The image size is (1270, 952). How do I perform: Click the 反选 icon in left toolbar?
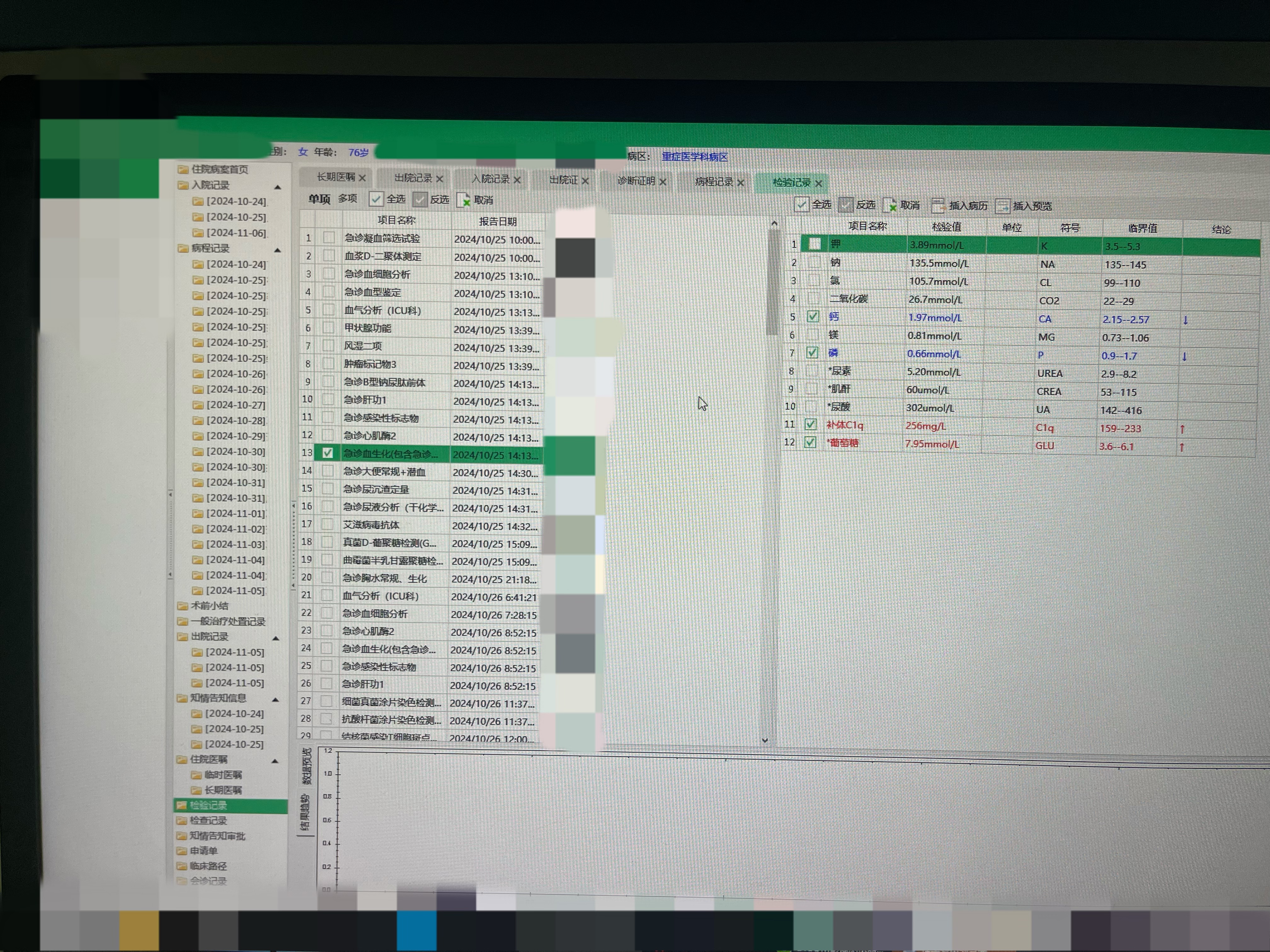(x=420, y=199)
